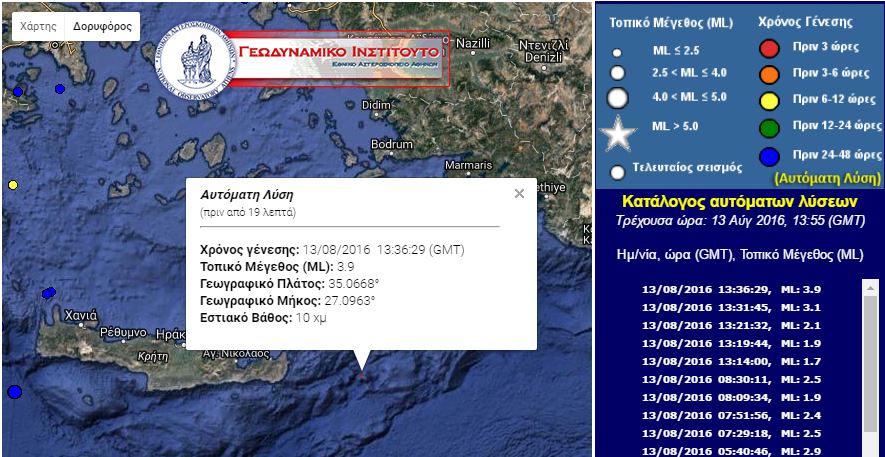This screenshot has height=457, width=885.
Task: Click the yellow earthquake marker on the map
Action: (13, 185)
